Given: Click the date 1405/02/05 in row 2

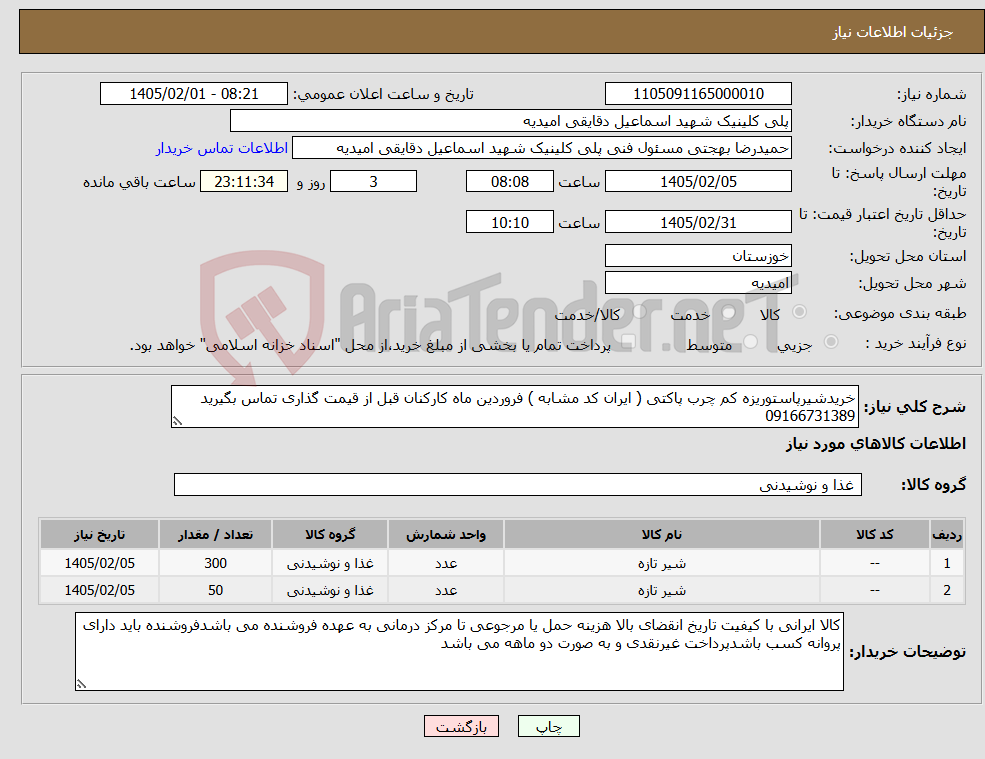Looking at the screenshot, I should tap(99, 590).
